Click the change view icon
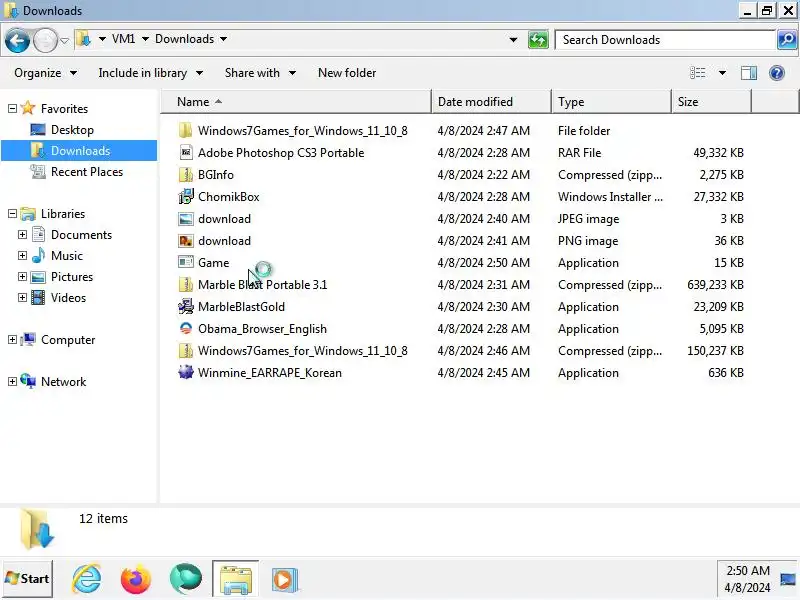The image size is (800, 600). (698, 73)
